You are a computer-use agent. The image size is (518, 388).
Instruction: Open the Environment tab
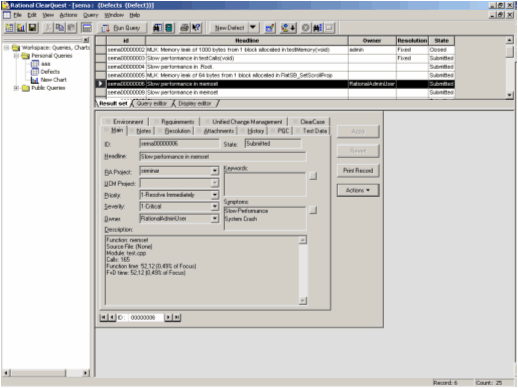pyautogui.click(x=125, y=122)
